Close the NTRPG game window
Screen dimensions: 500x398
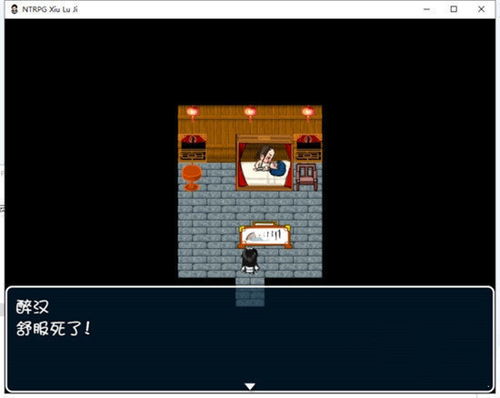click(x=481, y=9)
